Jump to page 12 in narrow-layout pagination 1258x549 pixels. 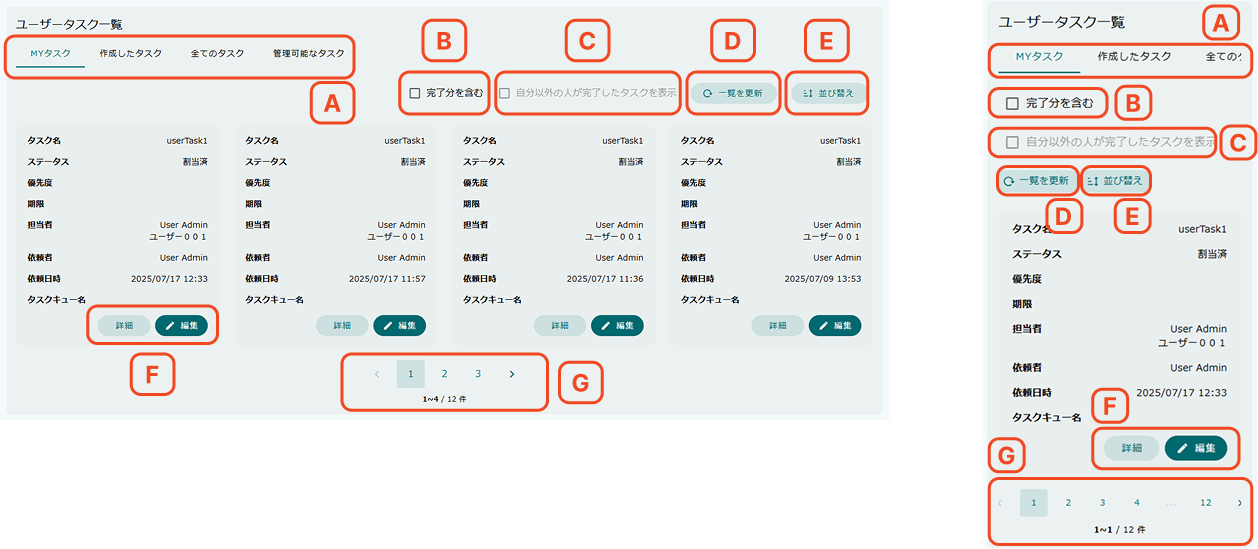[x=1206, y=503]
